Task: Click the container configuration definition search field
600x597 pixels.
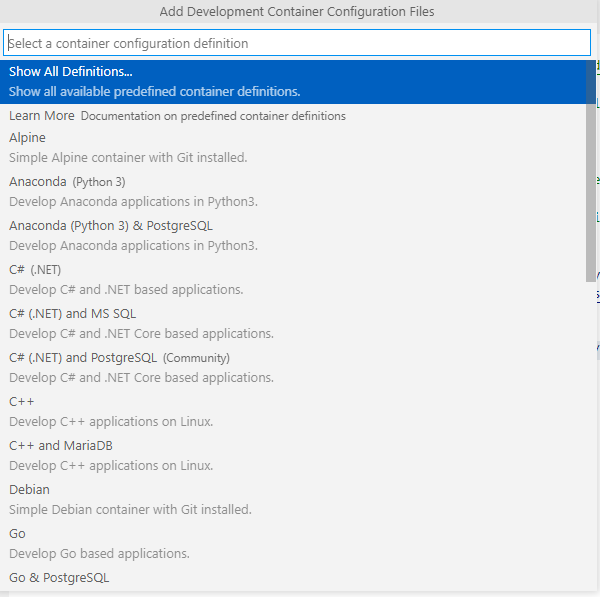Action: pyautogui.click(x=297, y=43)
